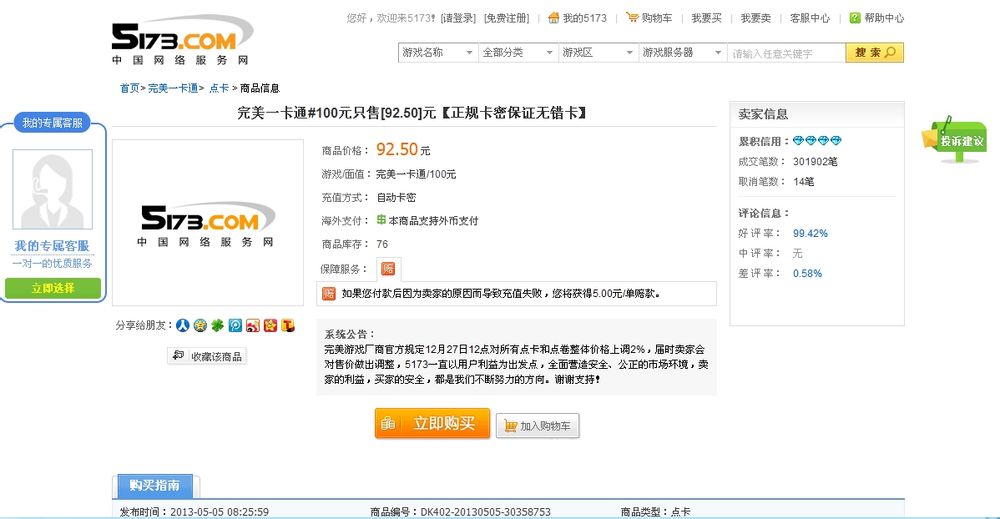Click the 本商品支持外币支付 text
This screenshot has width=1000, height=519.
click(433, 221)
